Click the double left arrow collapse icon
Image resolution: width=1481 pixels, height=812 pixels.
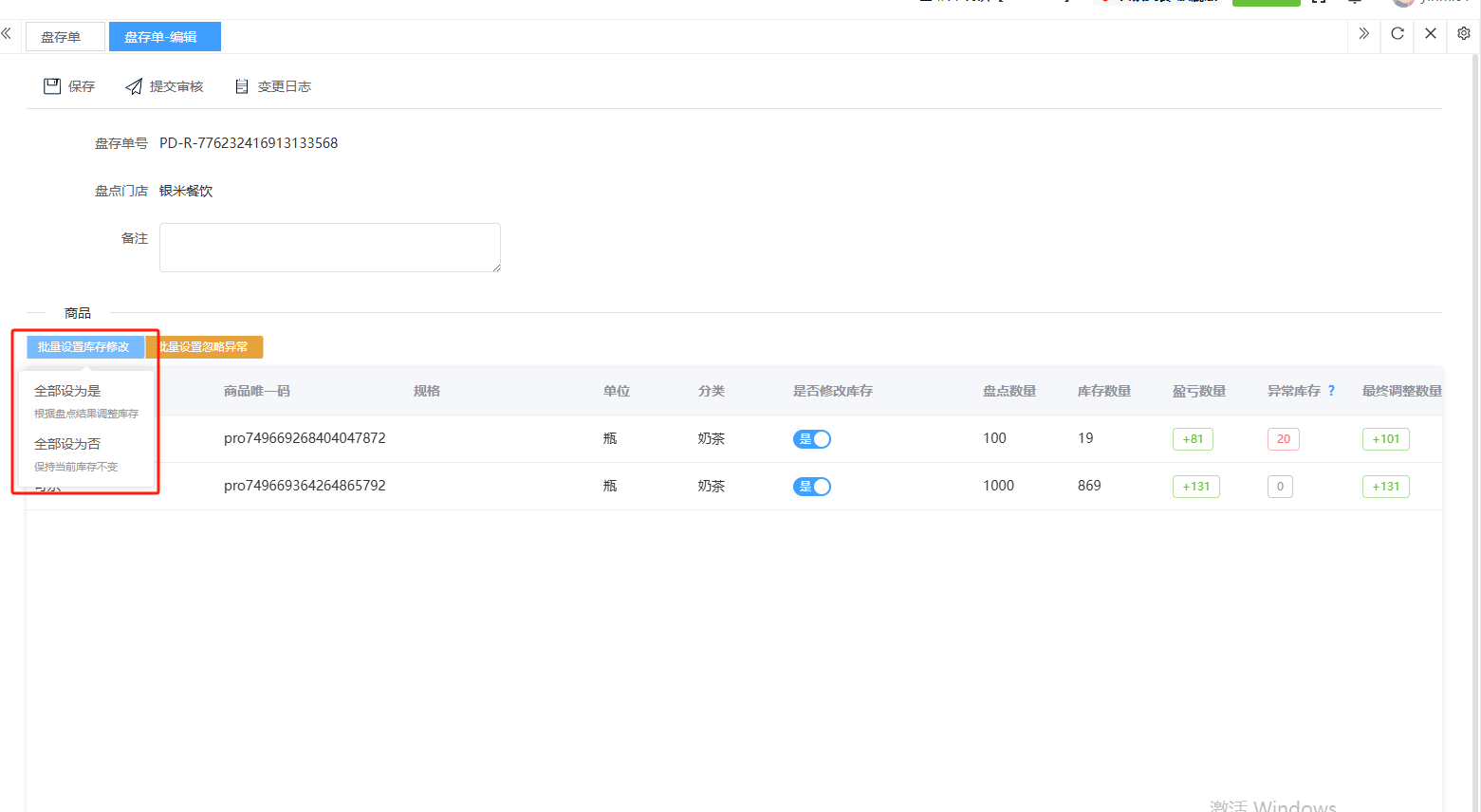coord(7,34)
